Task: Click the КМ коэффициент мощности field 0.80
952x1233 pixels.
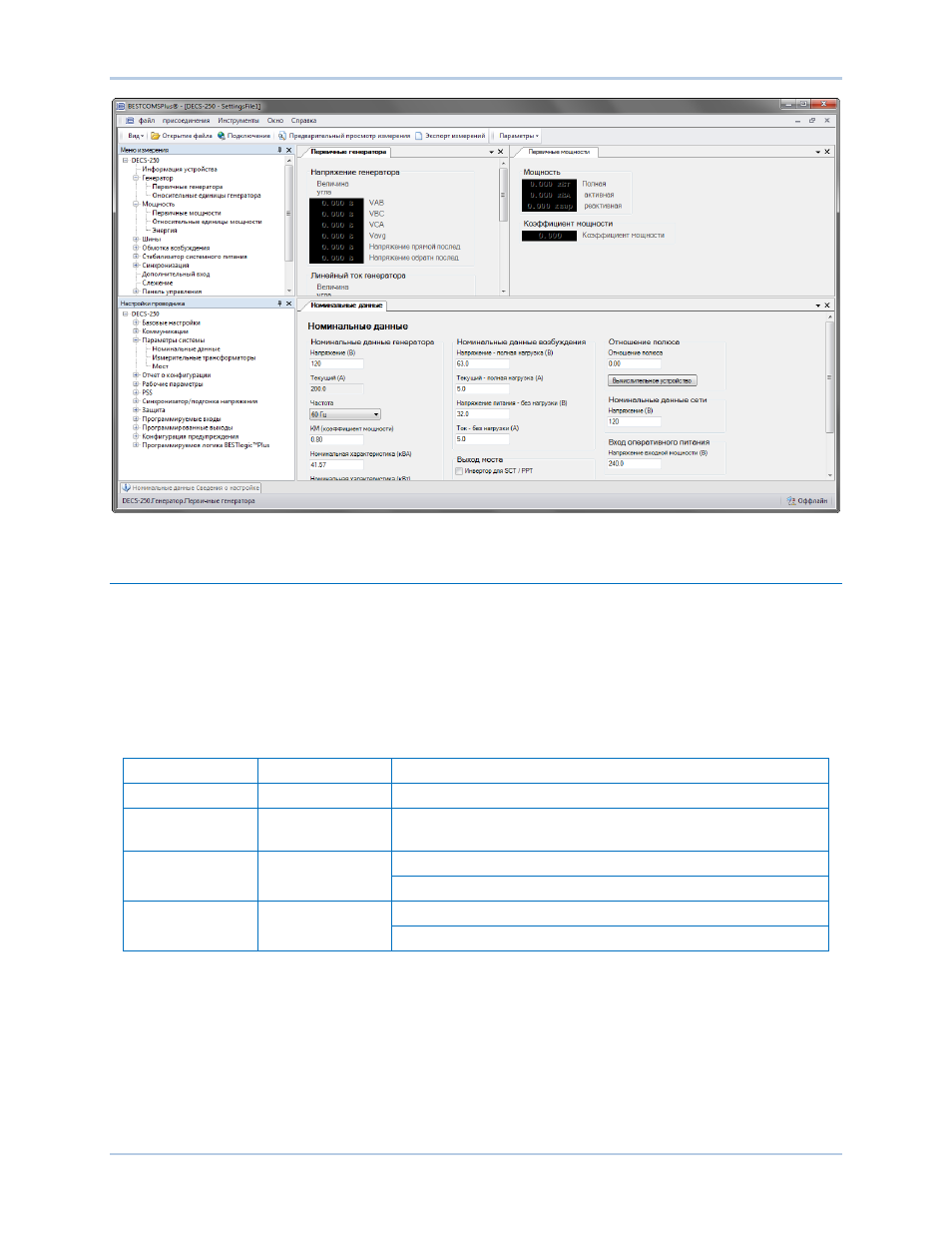Action: (336, 439)
